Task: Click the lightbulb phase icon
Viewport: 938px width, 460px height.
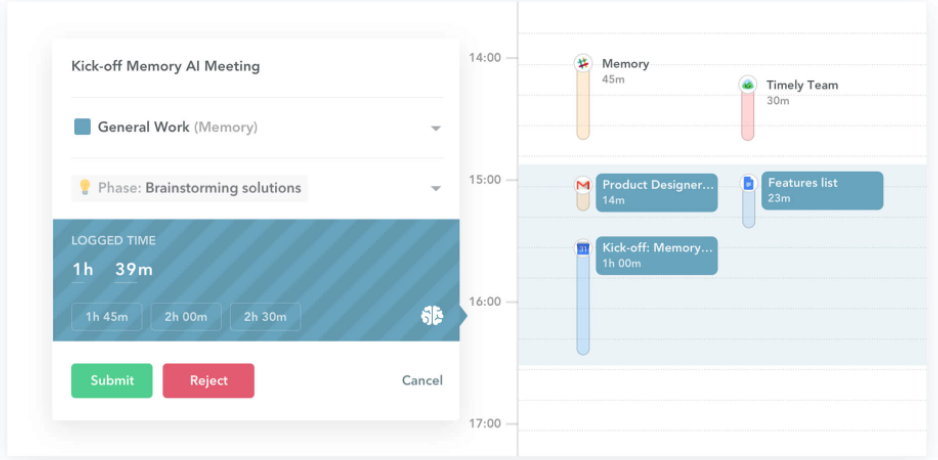Action: (x=85, y=188)
